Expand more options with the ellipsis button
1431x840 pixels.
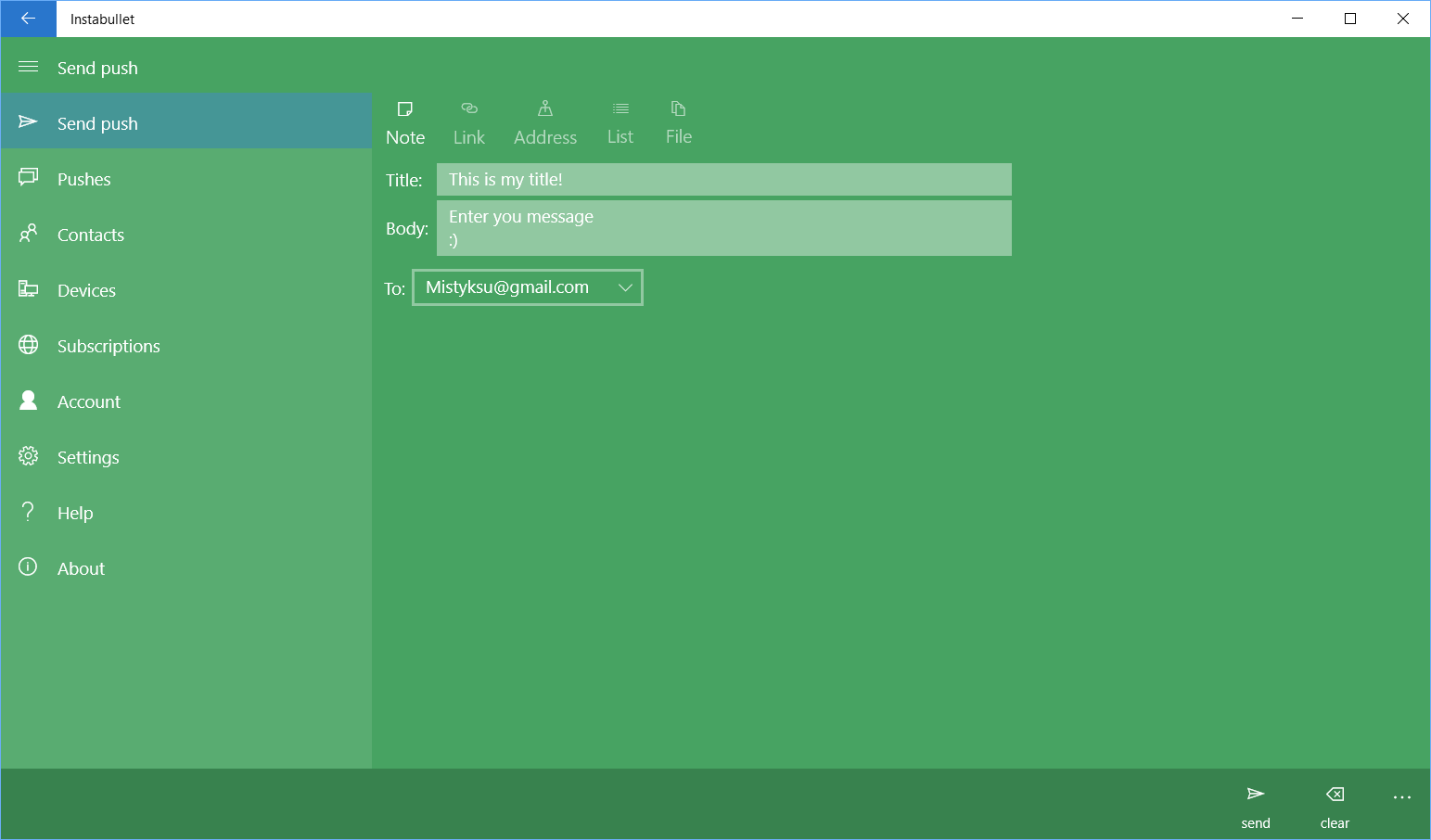(1402, 796)
